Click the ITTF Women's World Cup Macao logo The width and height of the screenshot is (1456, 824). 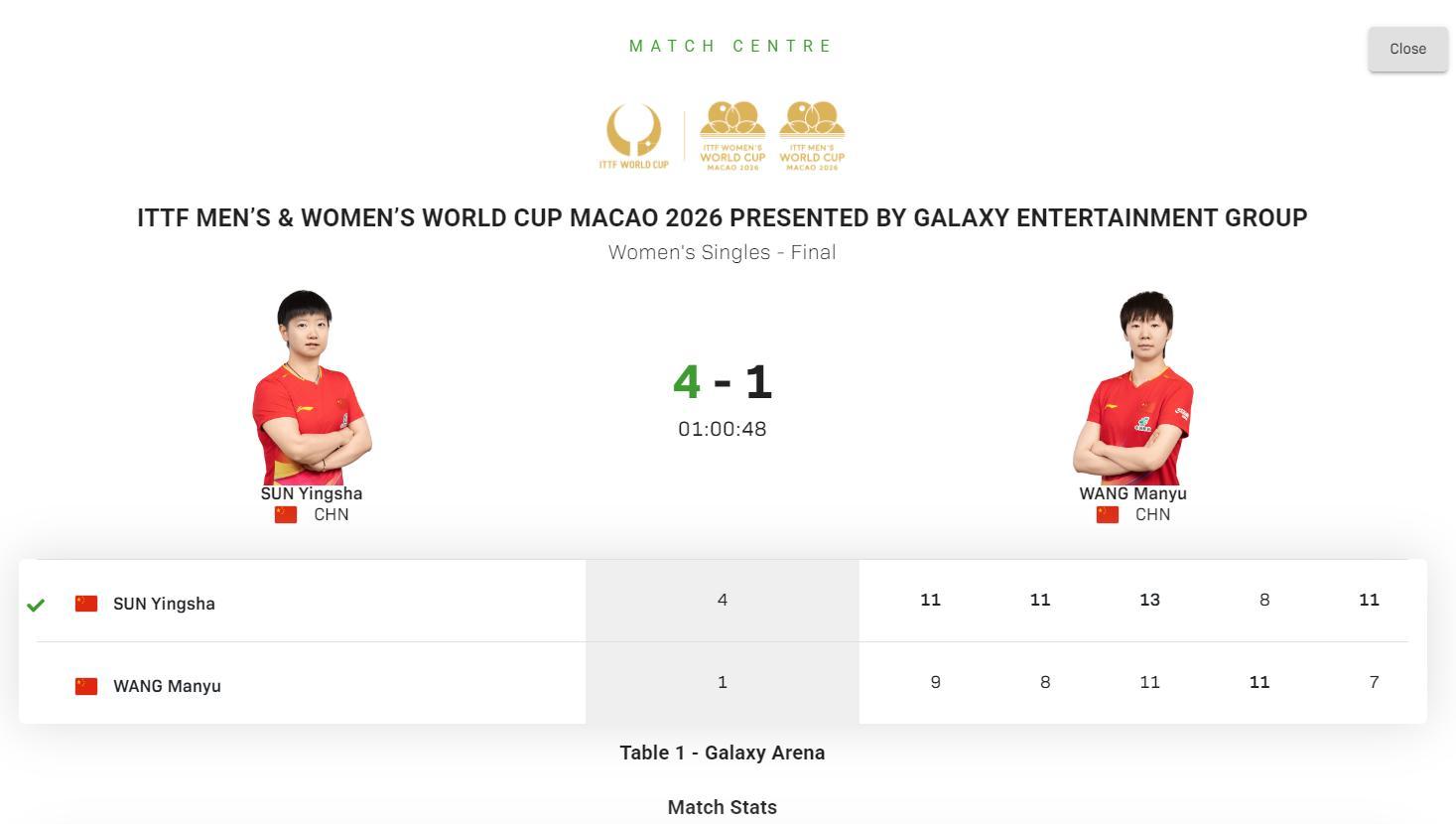coord(732,136)
